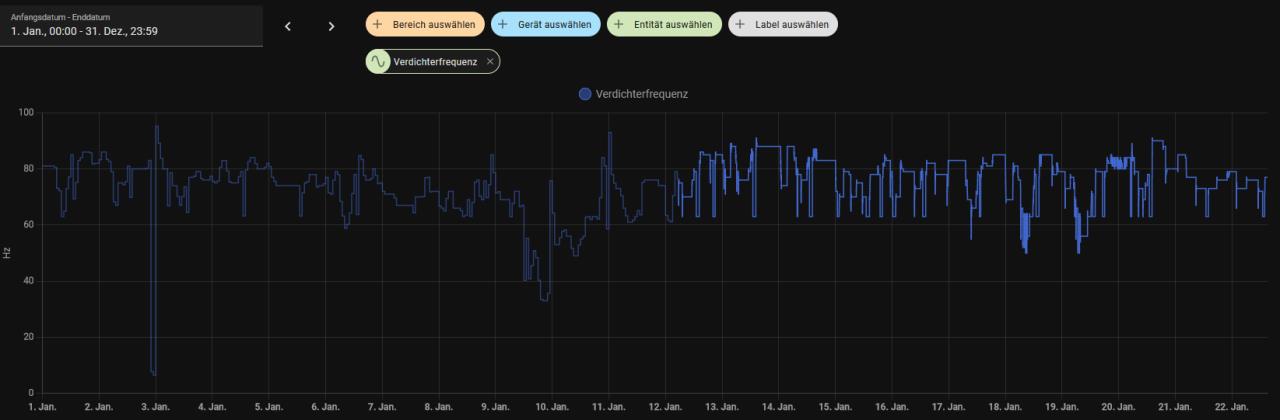Click the deep drop near 3. Jan.
The height and width of the screenshot is (420, 1280).
[x=153, y=372]
